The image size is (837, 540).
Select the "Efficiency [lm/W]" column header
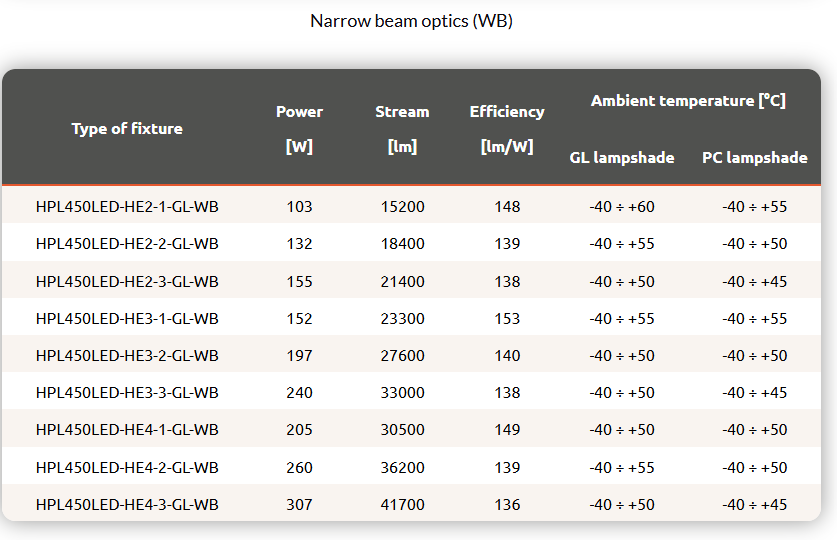(507, 129)
